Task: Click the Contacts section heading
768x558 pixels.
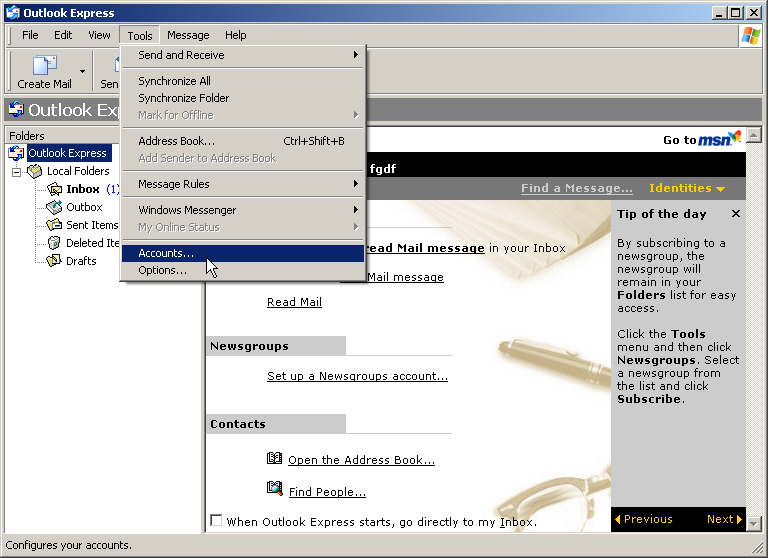Action: [x=238, y=424]
